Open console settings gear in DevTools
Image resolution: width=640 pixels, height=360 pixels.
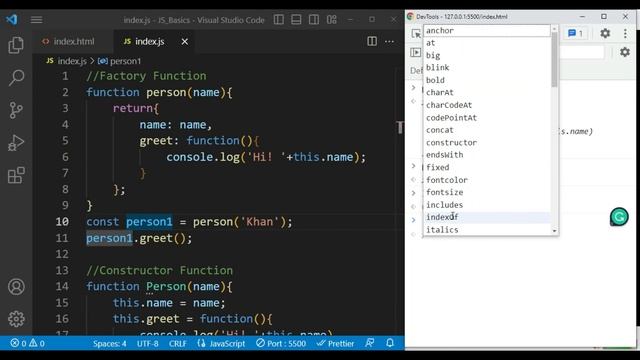[x=625, y=52]
